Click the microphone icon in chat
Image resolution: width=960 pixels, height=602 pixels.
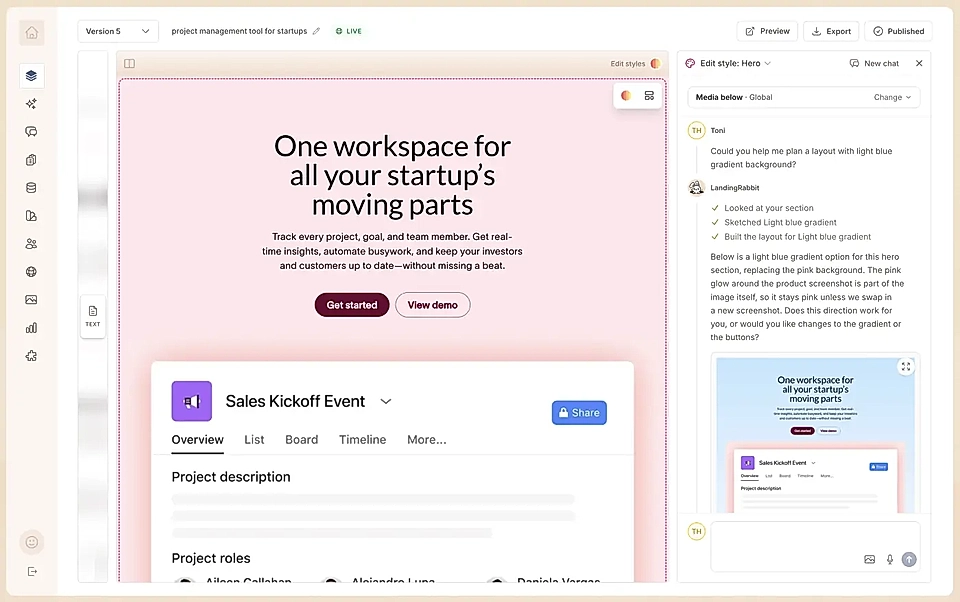tap(890, 559)
